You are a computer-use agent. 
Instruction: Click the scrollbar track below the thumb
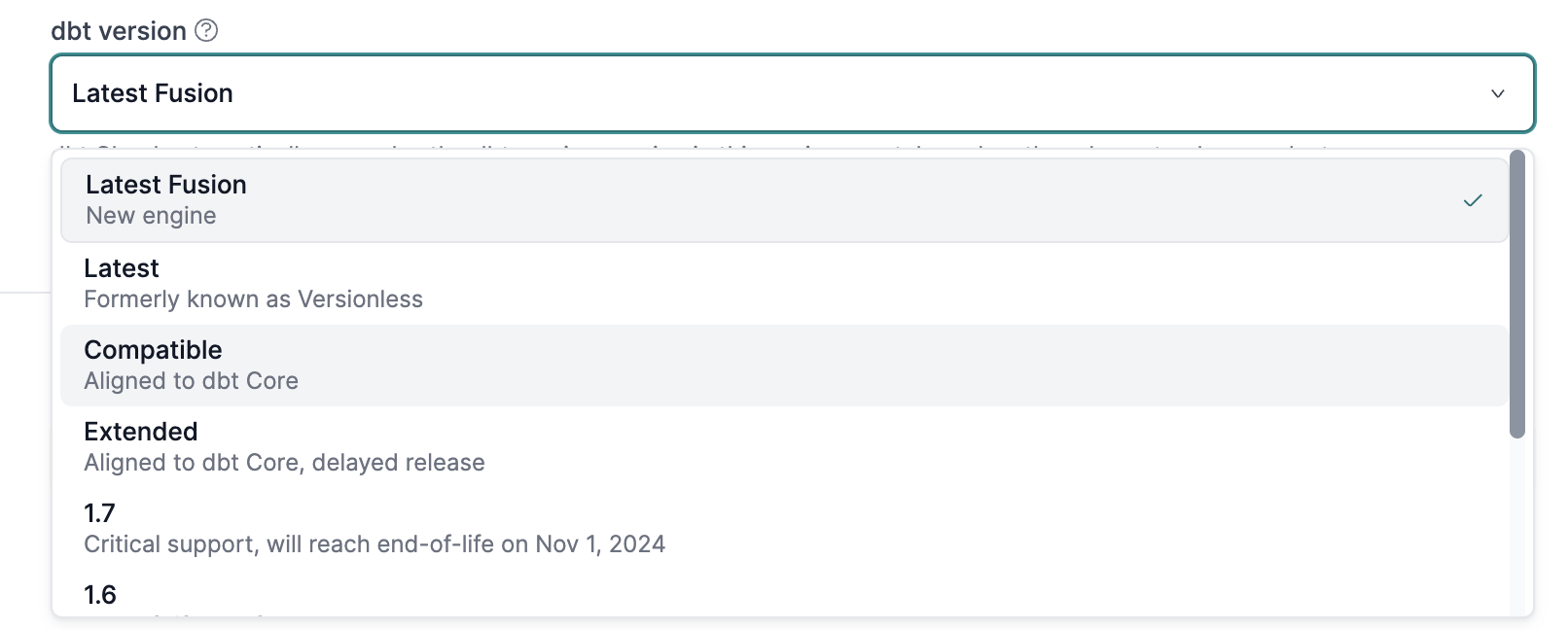(x=1517, y=525)
